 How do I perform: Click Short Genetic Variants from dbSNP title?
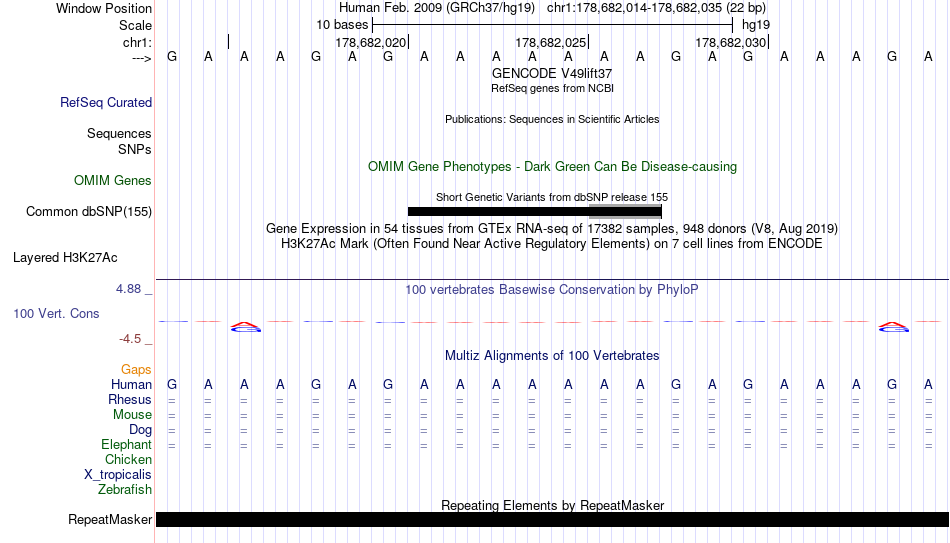coord(552,197)
